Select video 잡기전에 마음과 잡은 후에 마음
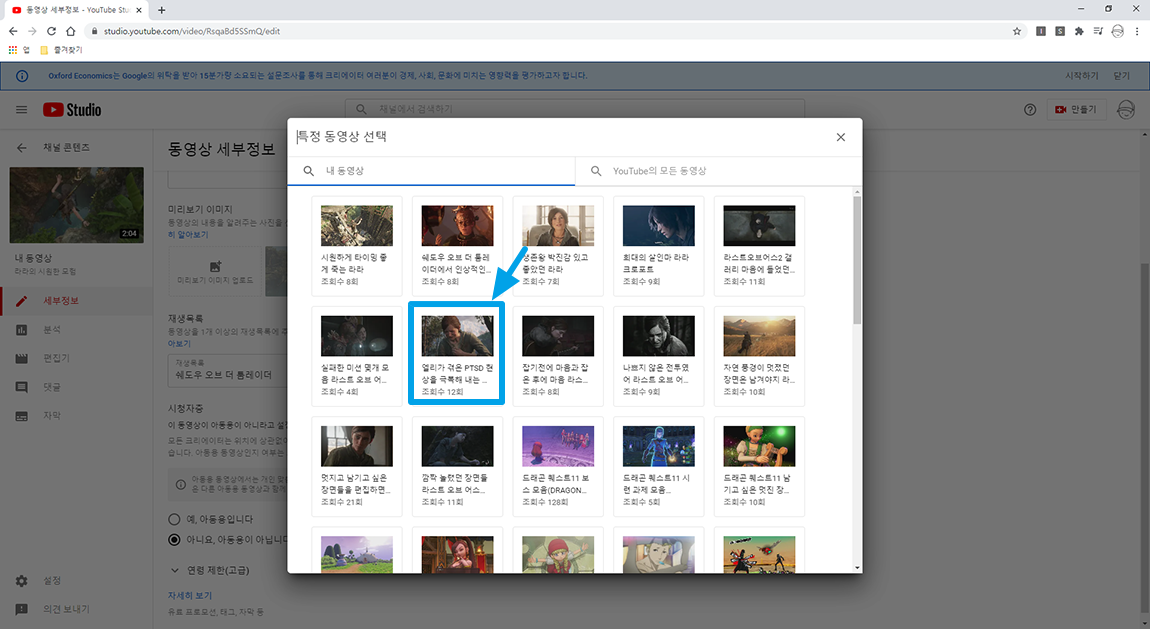The image size is (1150, 629). tap(557, 356)
